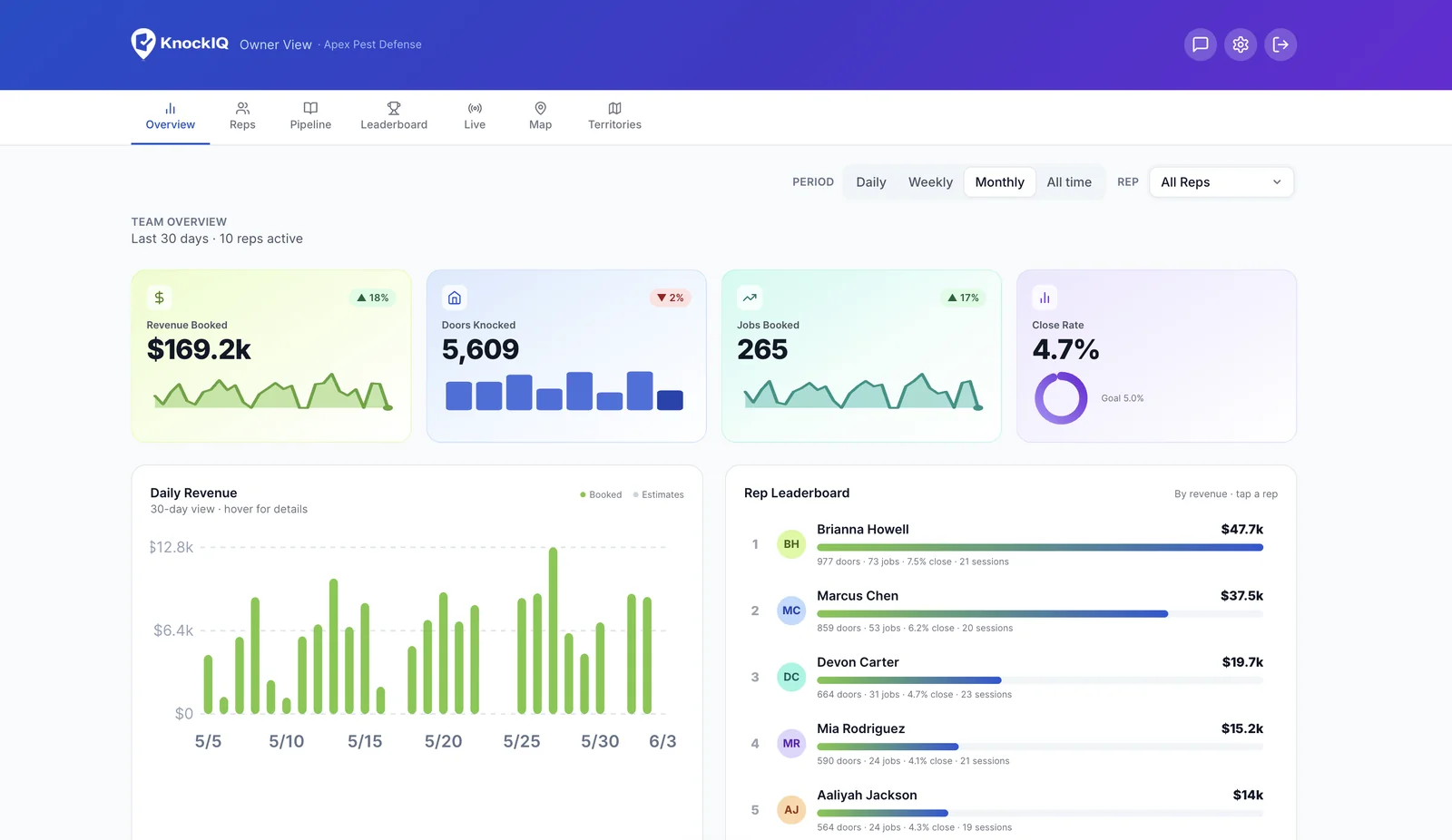Click the Overview bar-chart icon

[171, 108]
